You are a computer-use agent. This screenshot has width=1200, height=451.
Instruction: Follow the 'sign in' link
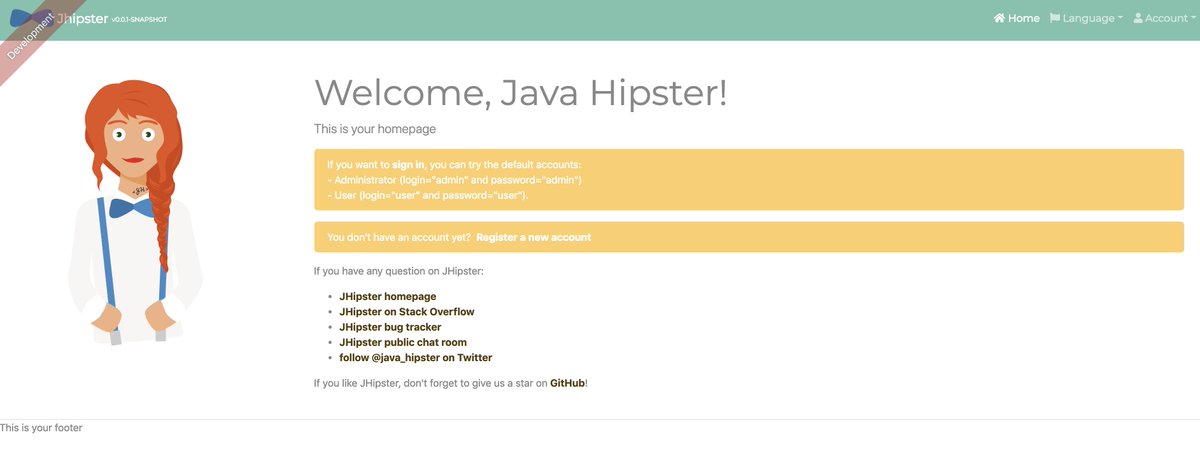coord(408,164)
